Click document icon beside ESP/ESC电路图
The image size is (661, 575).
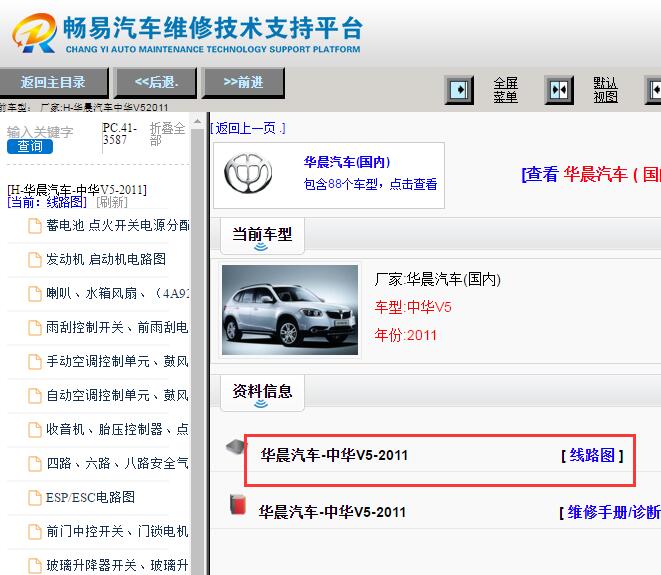35,497
